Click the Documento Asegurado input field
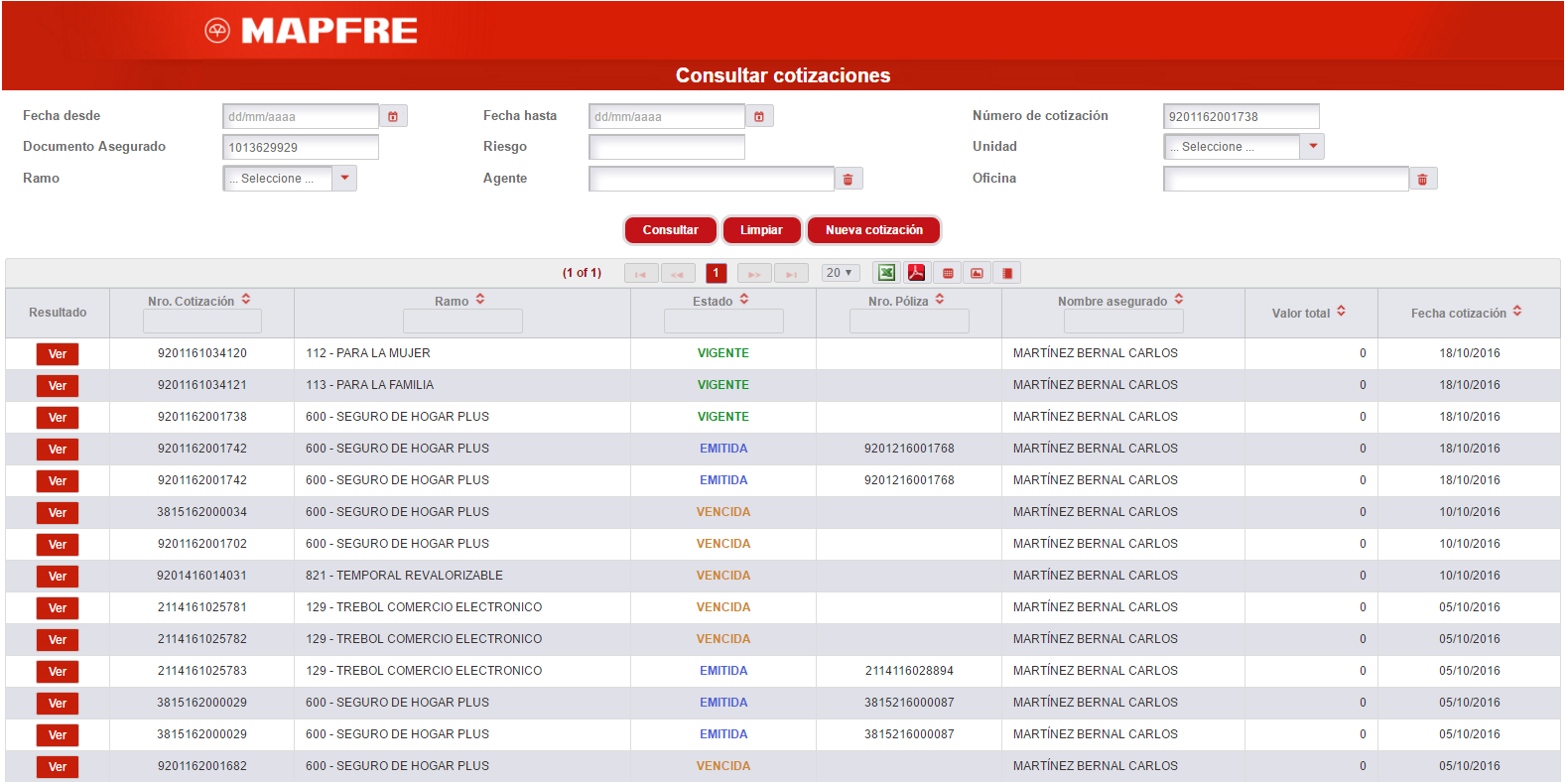The width and height of the screenshot is (1568, 782). pos(301,147)
